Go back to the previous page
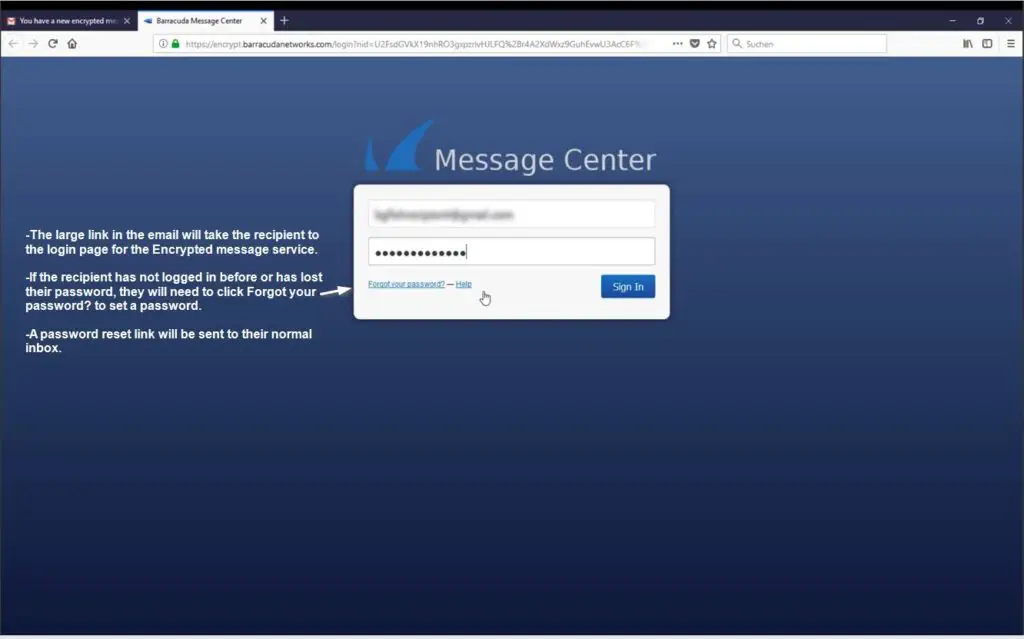The height and width of the screenshot is (639, 1024). [x=13, y=44]
